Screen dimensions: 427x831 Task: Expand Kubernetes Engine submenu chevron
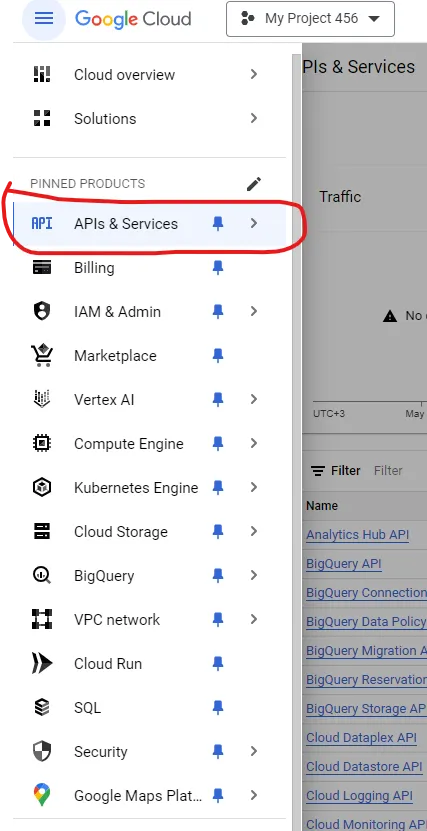point(254,488)
